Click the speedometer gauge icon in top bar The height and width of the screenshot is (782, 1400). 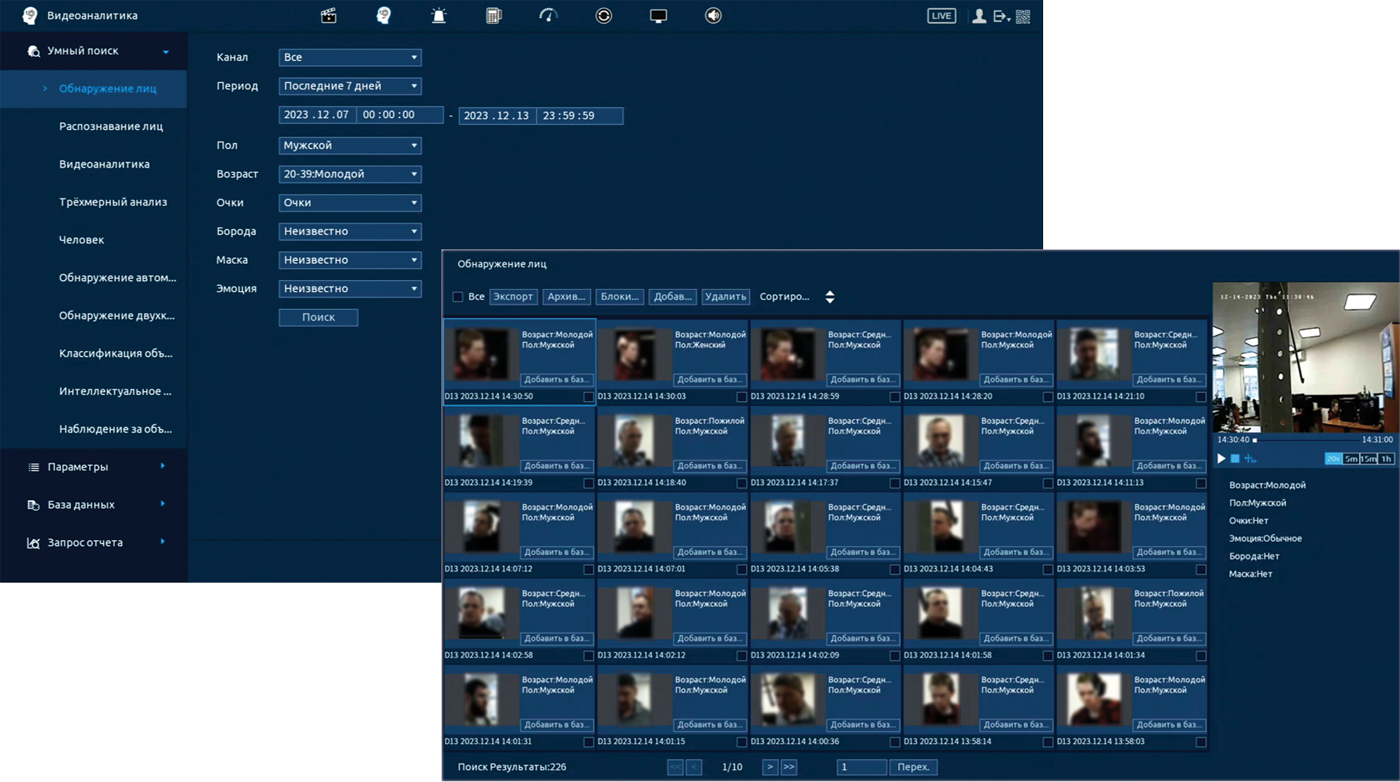[x=548, y=16]
